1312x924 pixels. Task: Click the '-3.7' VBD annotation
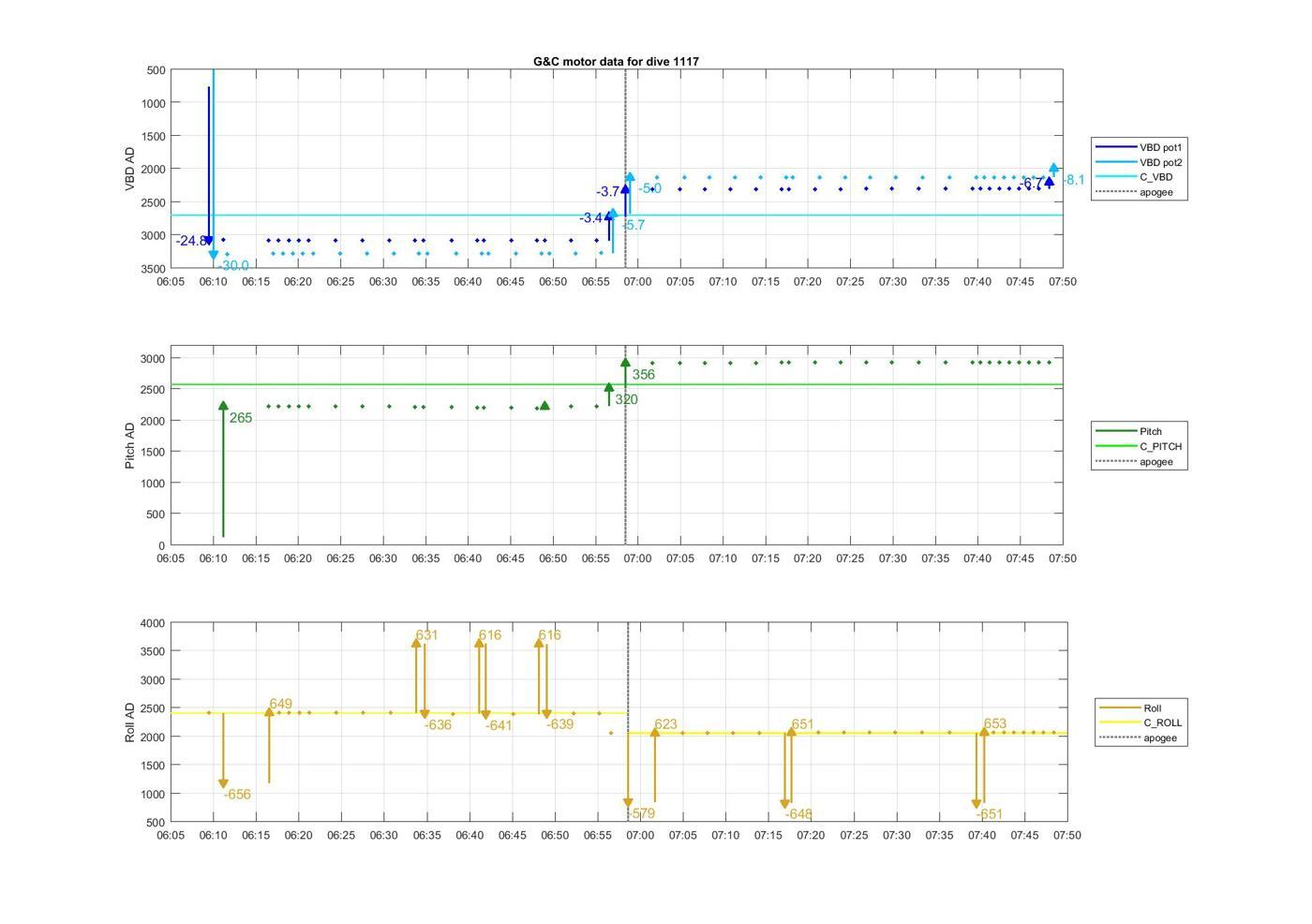click(607, 192)
